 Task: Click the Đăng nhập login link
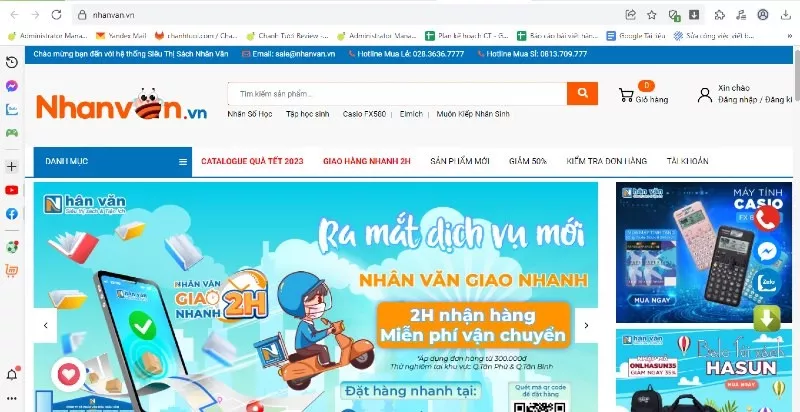(x=738, y=100)
